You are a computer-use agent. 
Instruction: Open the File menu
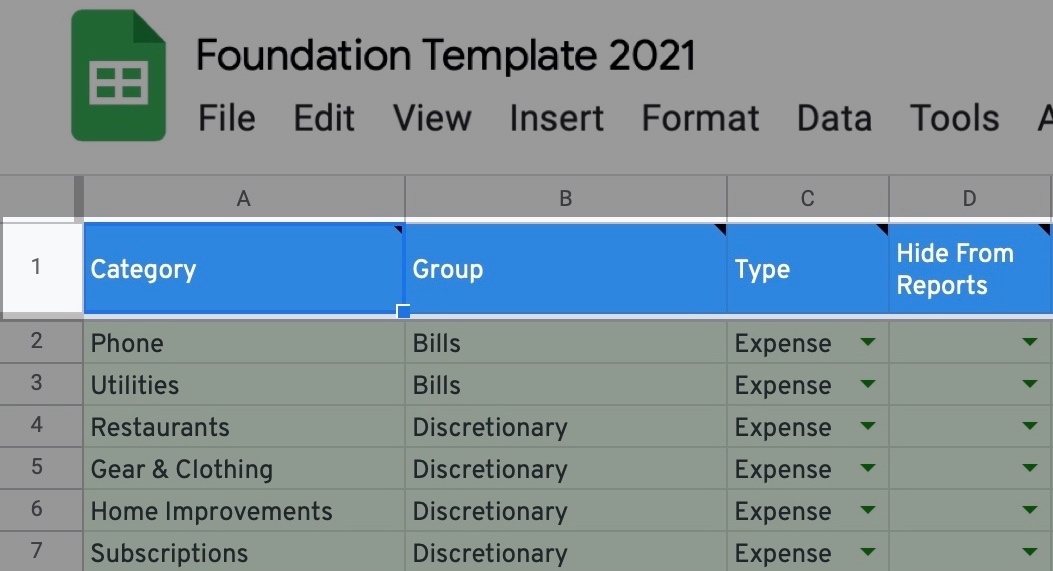pyautogui.click(x=226, y=118)
